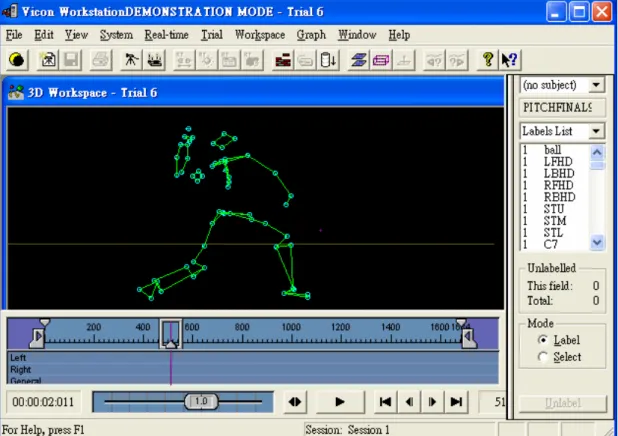Image resolution: width=618 pixels, height=436 pixels.
Task: Select the RFHD label in list
Action: pos(558,185)
